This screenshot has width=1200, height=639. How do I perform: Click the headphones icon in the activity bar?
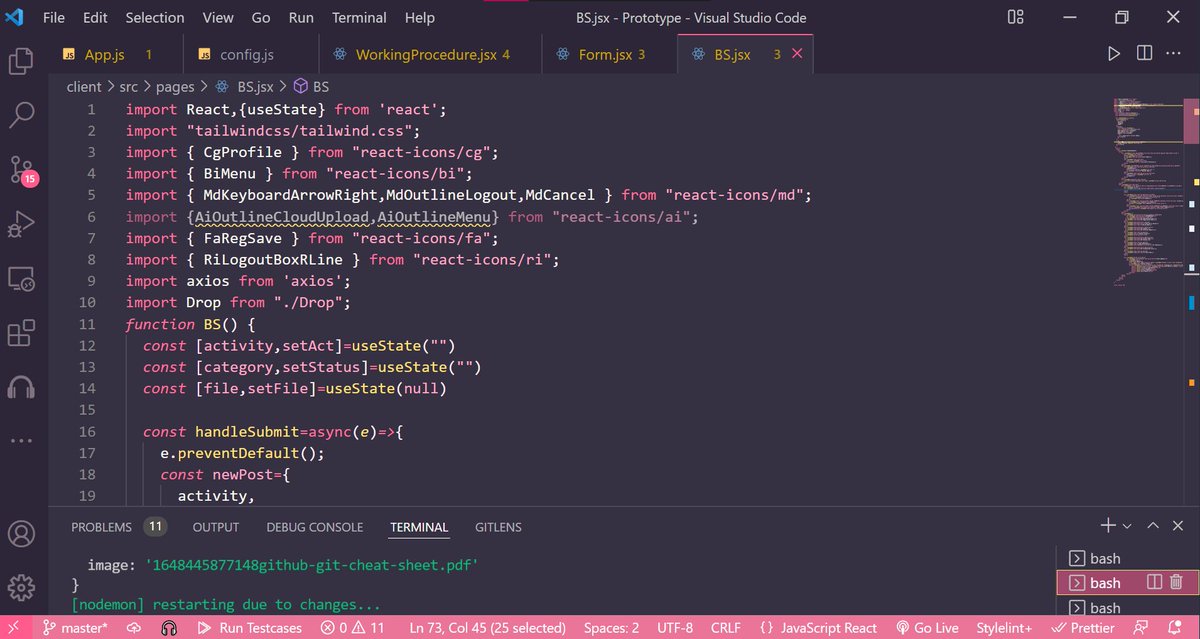22,386
